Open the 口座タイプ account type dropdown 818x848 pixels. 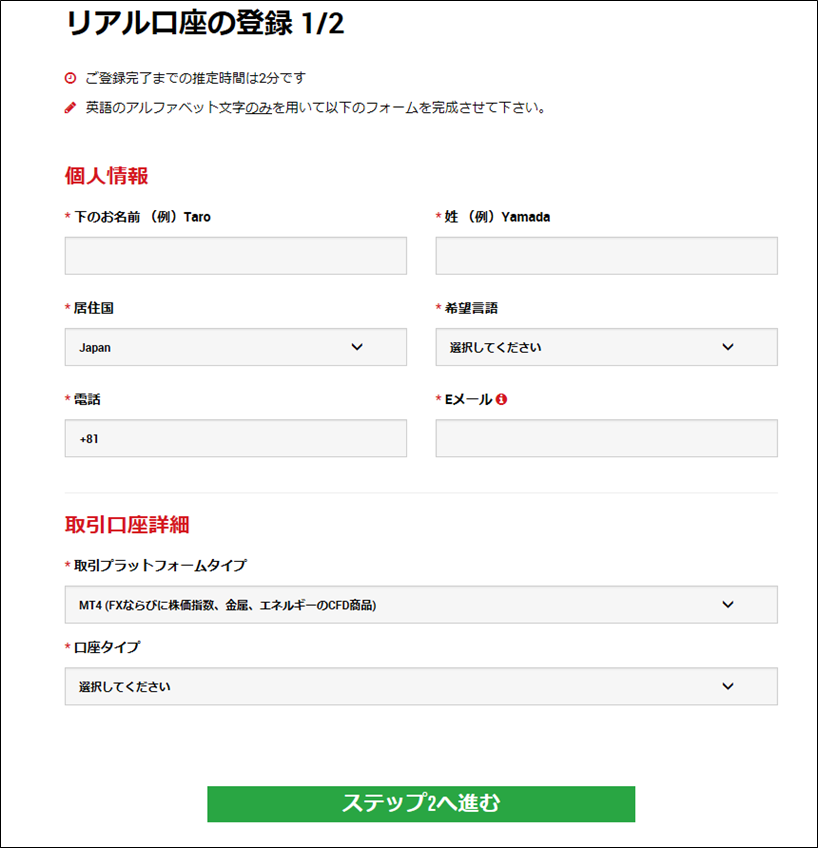[421, 686]
